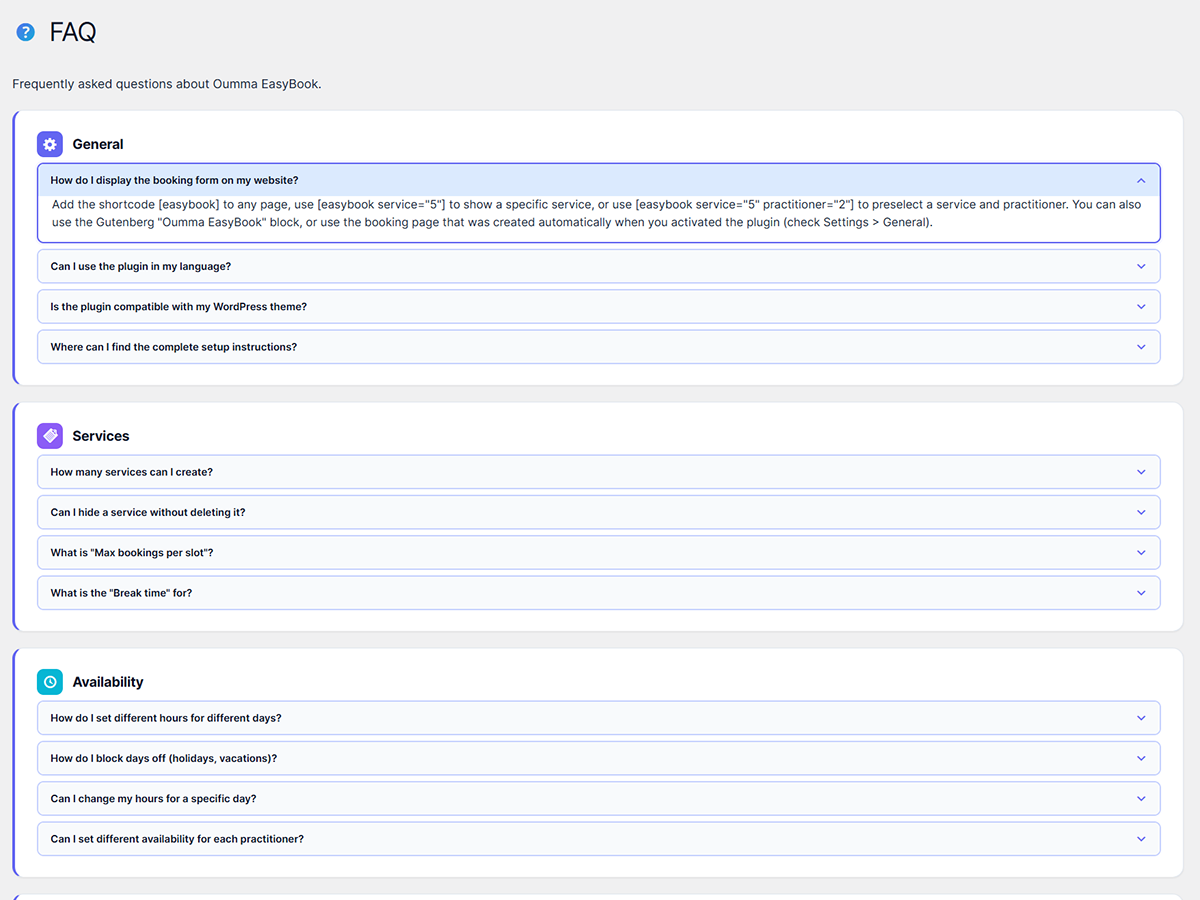The height and width of the screenshot is (900, 1200).
Task: Click the General section gear icon
Action: (x=50, y=144)
